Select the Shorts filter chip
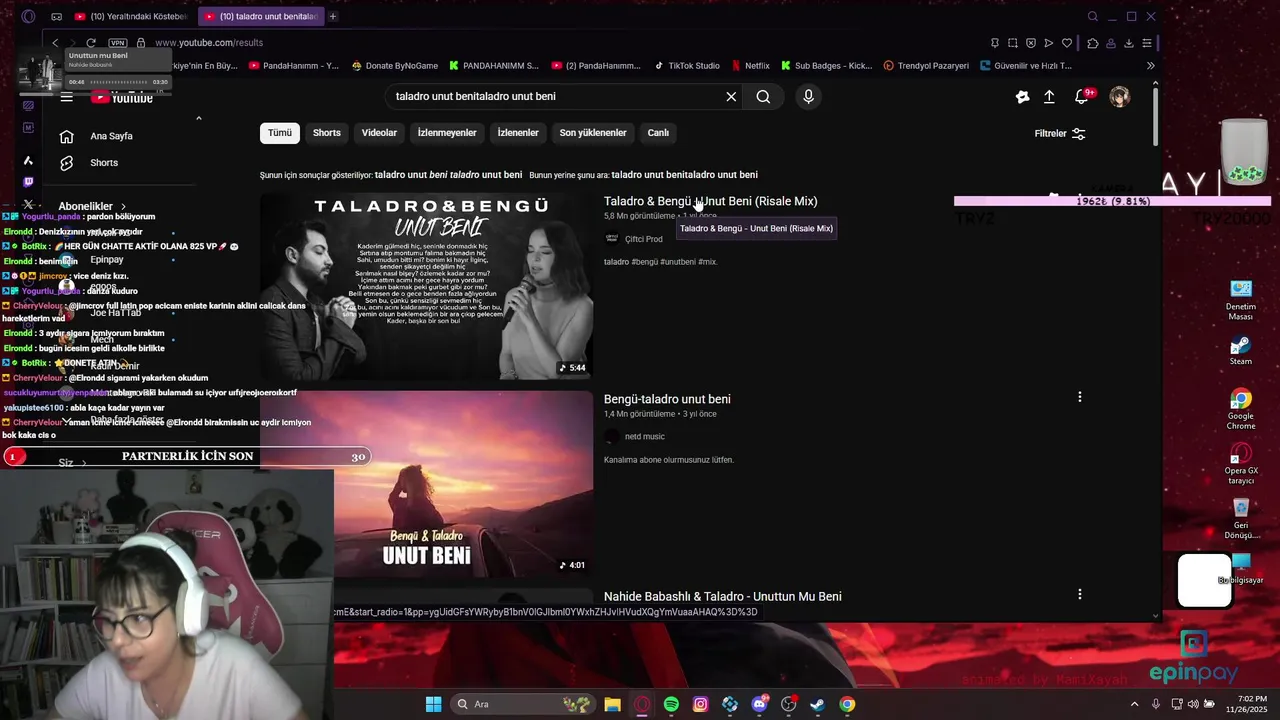Image resolution: width=1280 pixels, height=720 pixels. click(x=327, y=133)
